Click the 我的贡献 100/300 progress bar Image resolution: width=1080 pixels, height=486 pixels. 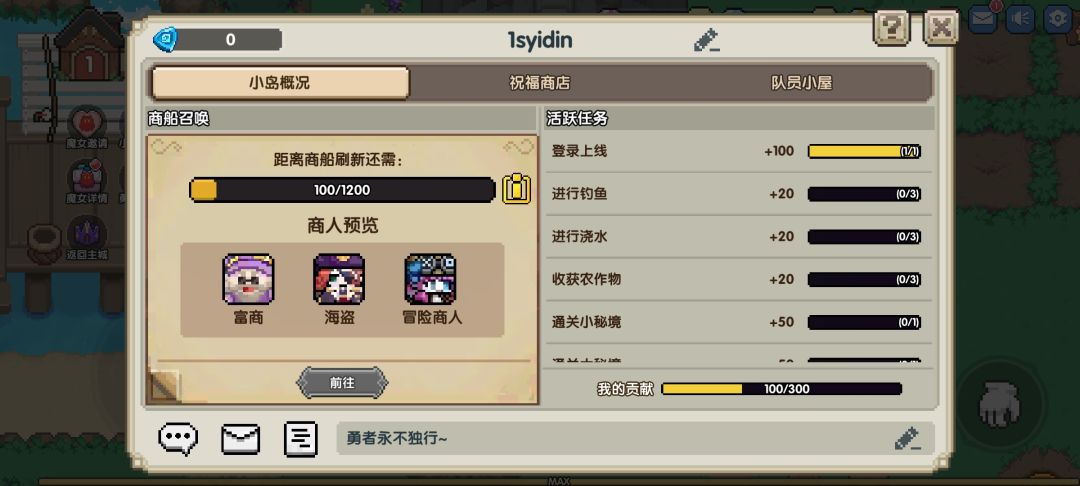pos(781,389)
